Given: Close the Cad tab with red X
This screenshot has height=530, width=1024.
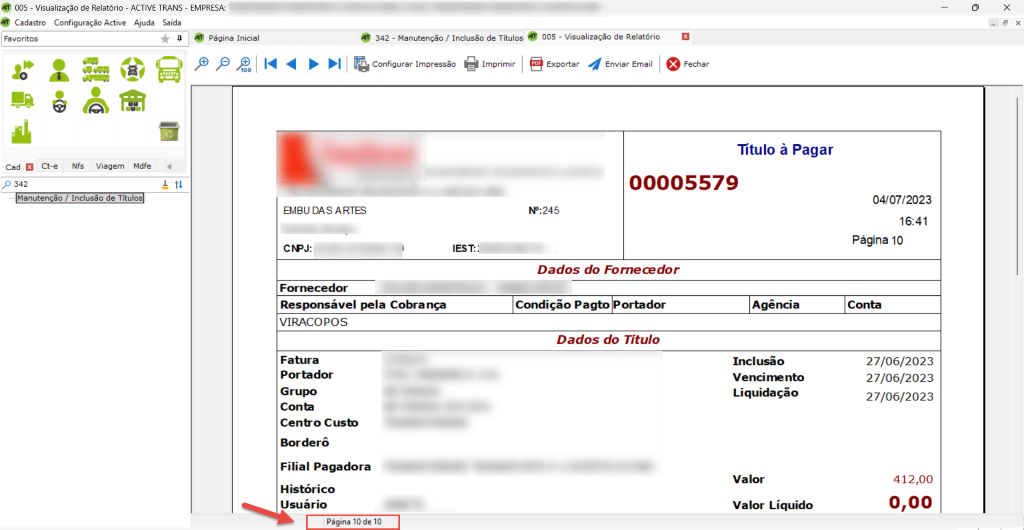Looking at the screenshot, I should [x=29, y=167].
